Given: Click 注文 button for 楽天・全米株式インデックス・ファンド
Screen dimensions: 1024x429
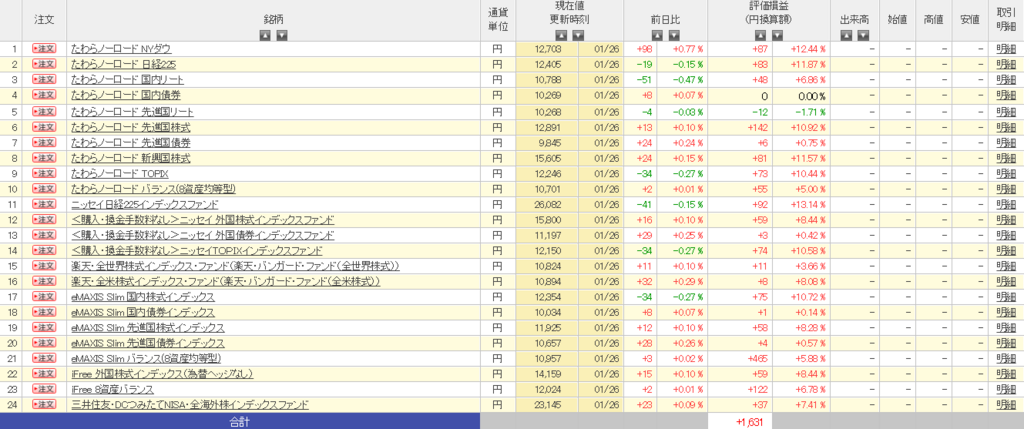Looking at the screenshot, I should tap(44, 281).
